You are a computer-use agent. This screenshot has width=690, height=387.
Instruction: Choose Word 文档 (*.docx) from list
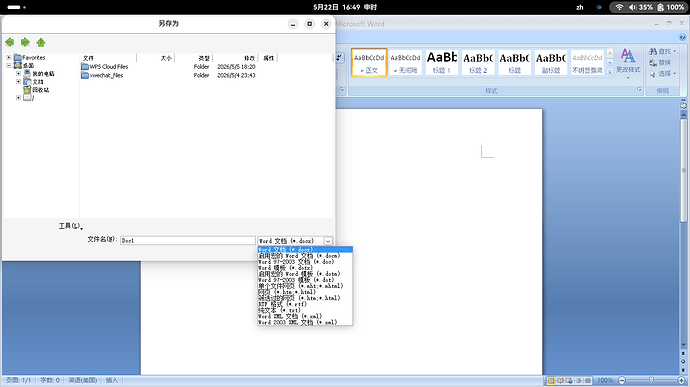coord(305,250)
